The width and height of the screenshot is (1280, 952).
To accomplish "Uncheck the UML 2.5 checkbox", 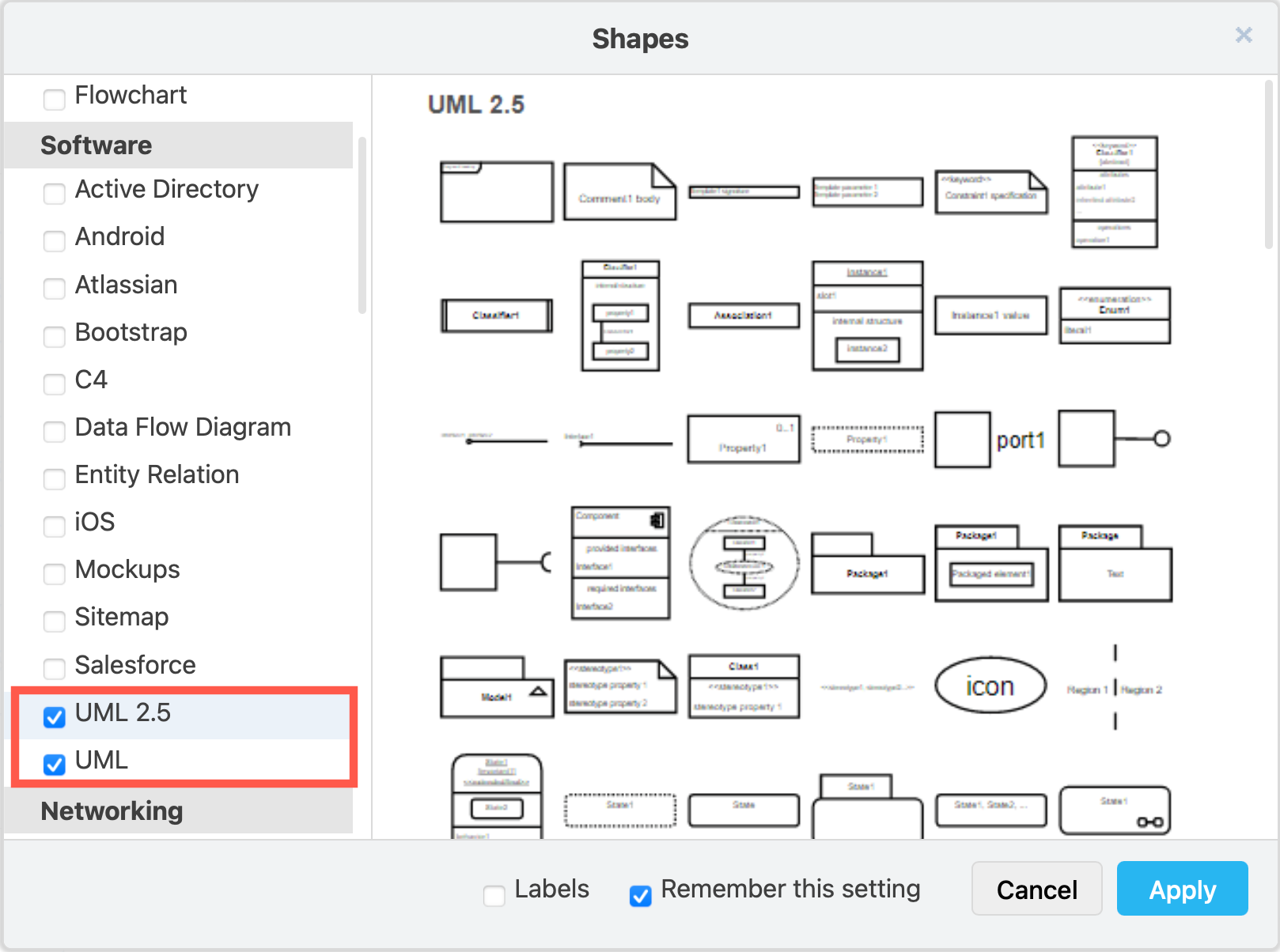I will click(x=54, y=717).
